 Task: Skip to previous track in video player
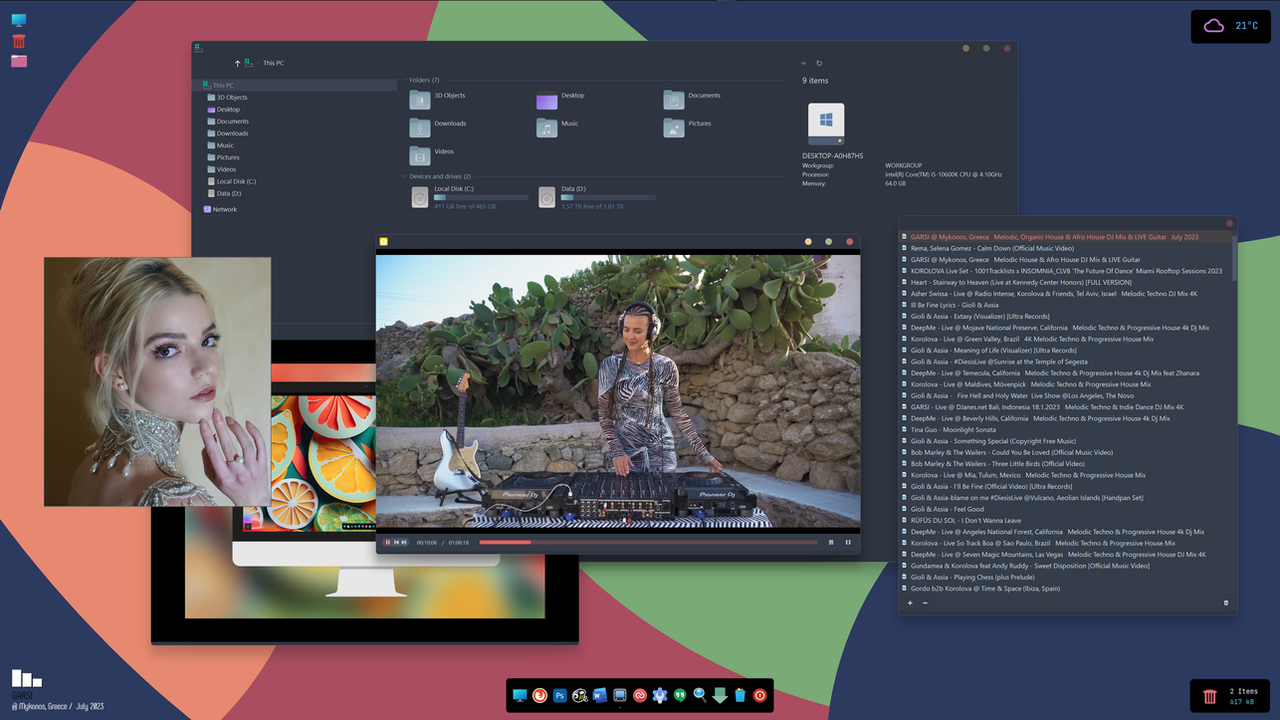[397, 542]
